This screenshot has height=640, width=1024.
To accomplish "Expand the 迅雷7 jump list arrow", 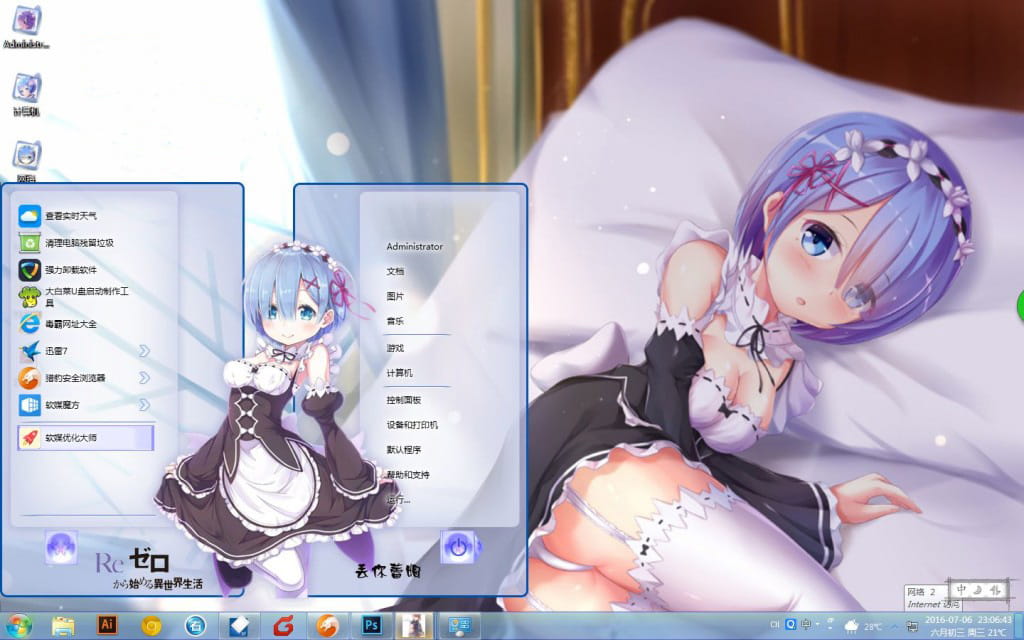I will [144, 351].
